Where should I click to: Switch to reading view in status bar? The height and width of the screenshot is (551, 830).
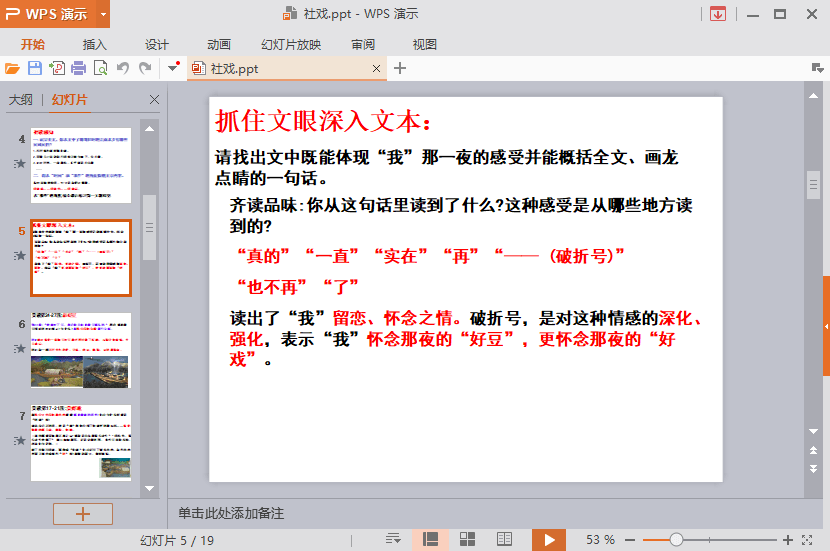tap(505, 539)
